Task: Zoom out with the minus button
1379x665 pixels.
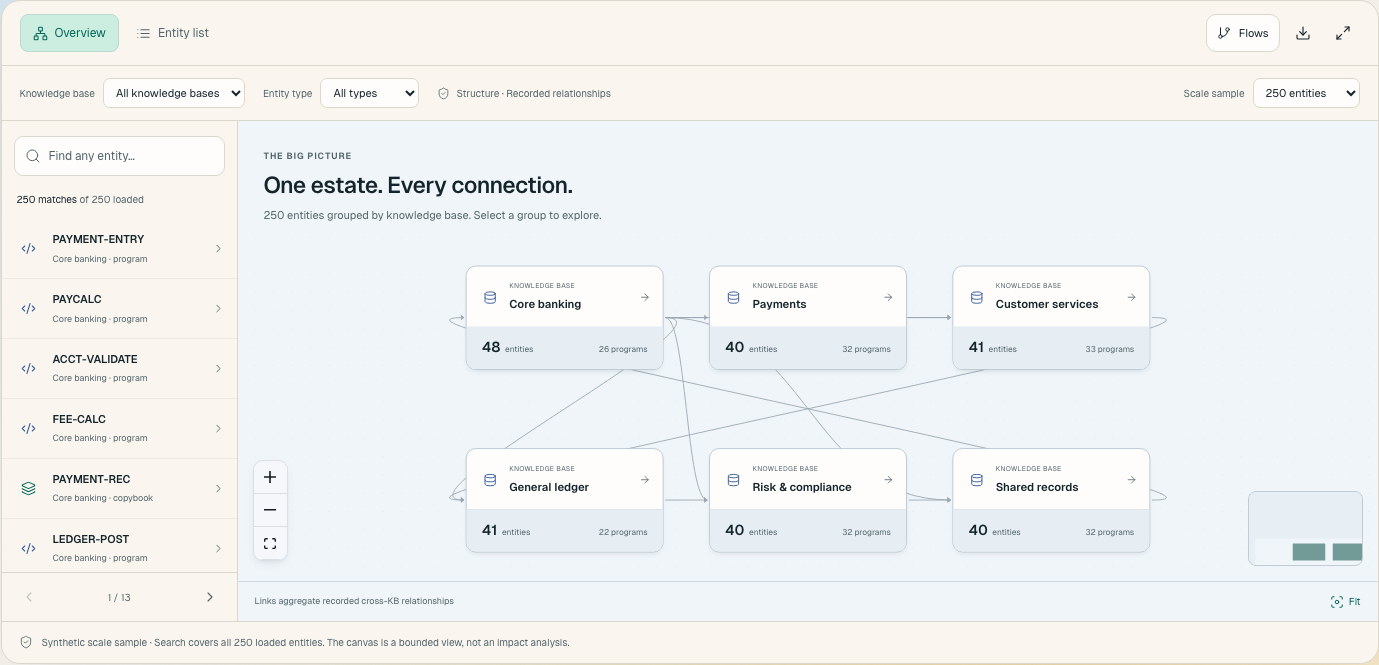Action: [270, 510]
